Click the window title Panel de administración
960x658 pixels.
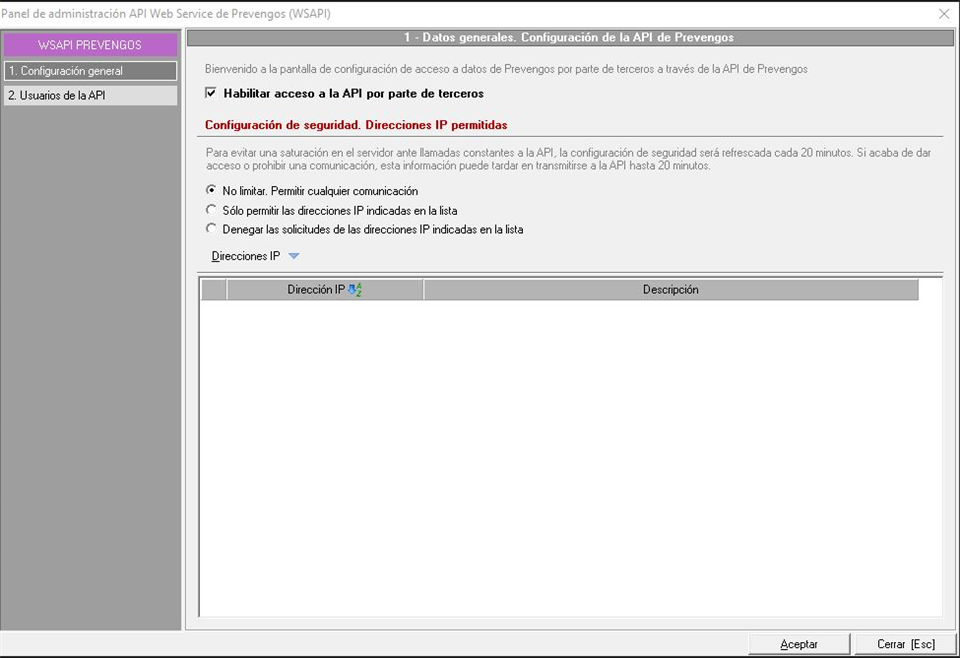point(166,14)
